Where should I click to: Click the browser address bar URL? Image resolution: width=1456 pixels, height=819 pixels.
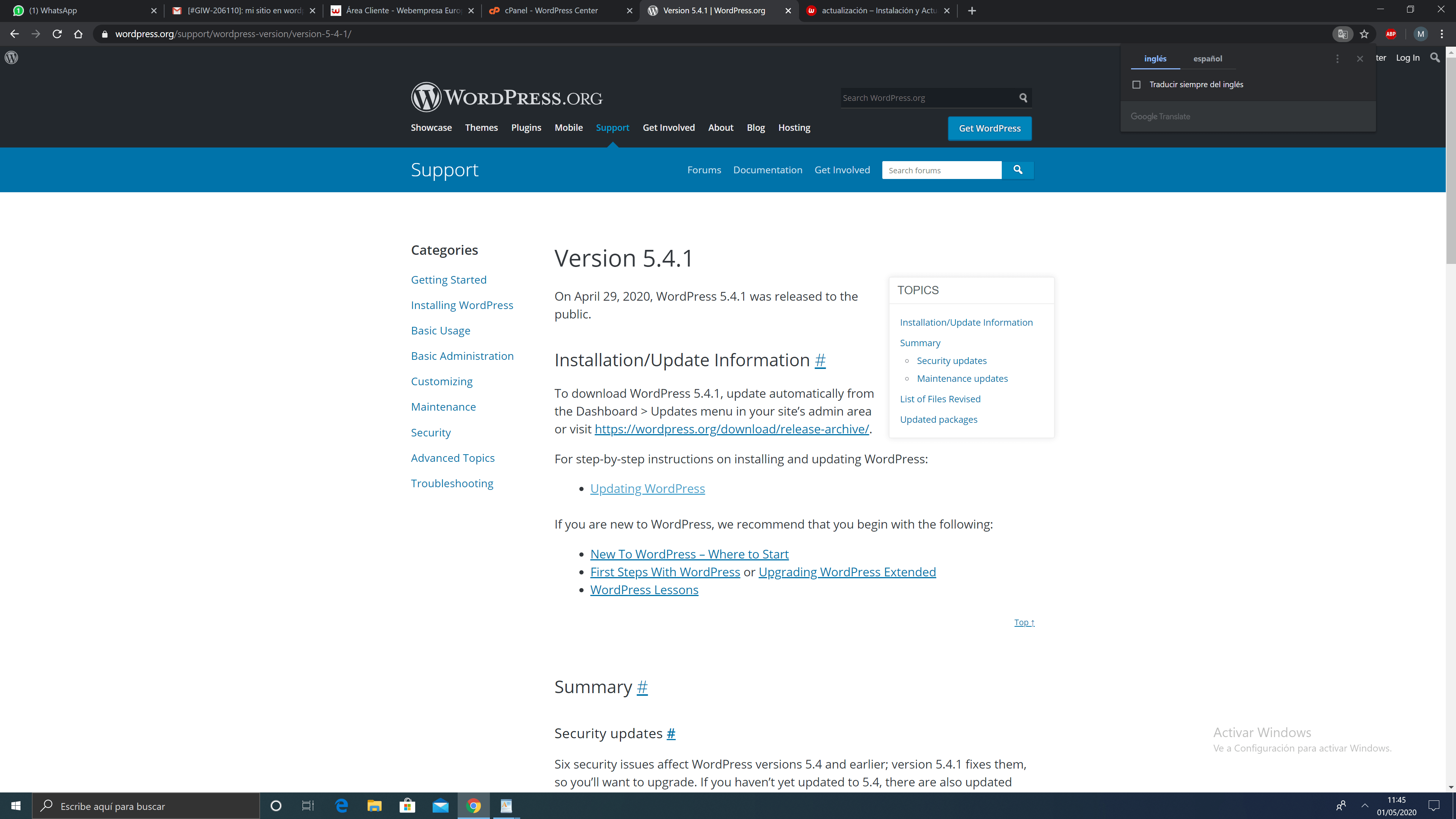(233, 34)
